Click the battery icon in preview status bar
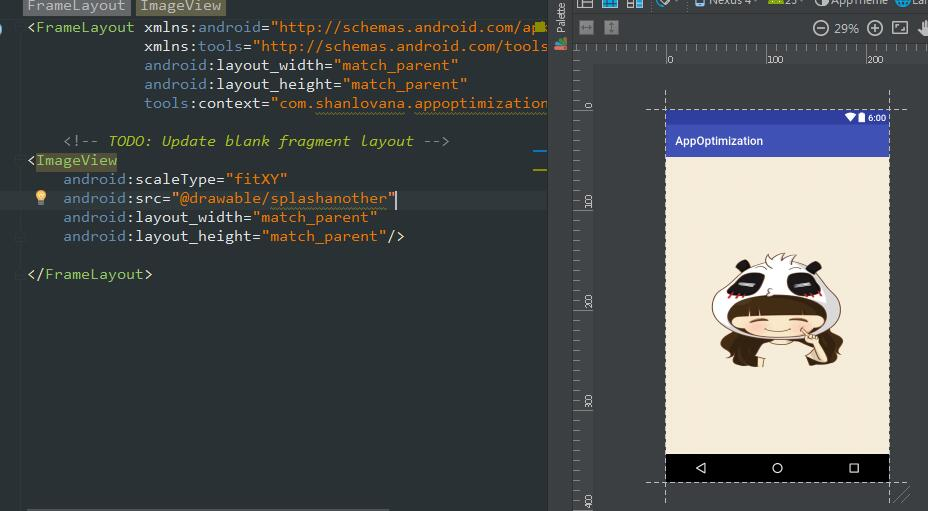Viewport: 928px width, 511px height. (862, 117)
